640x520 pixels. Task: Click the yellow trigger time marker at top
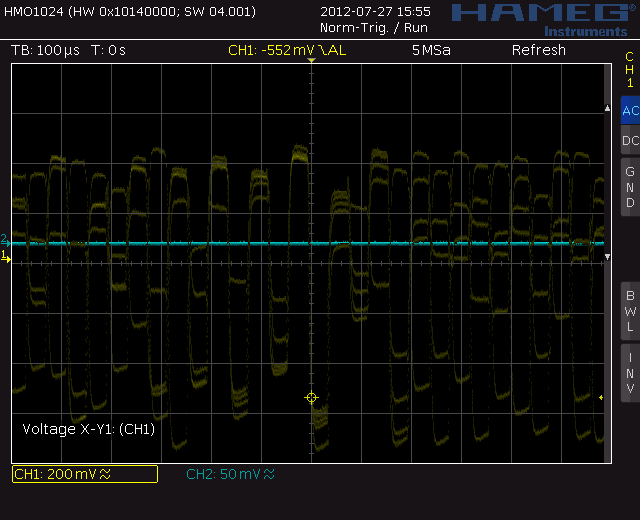311,62
